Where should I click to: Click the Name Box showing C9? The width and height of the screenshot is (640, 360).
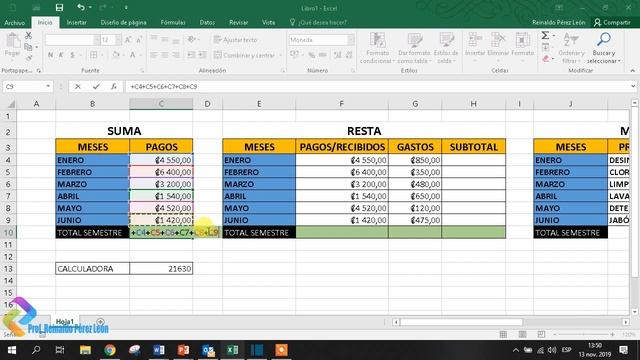coord(24,87)
